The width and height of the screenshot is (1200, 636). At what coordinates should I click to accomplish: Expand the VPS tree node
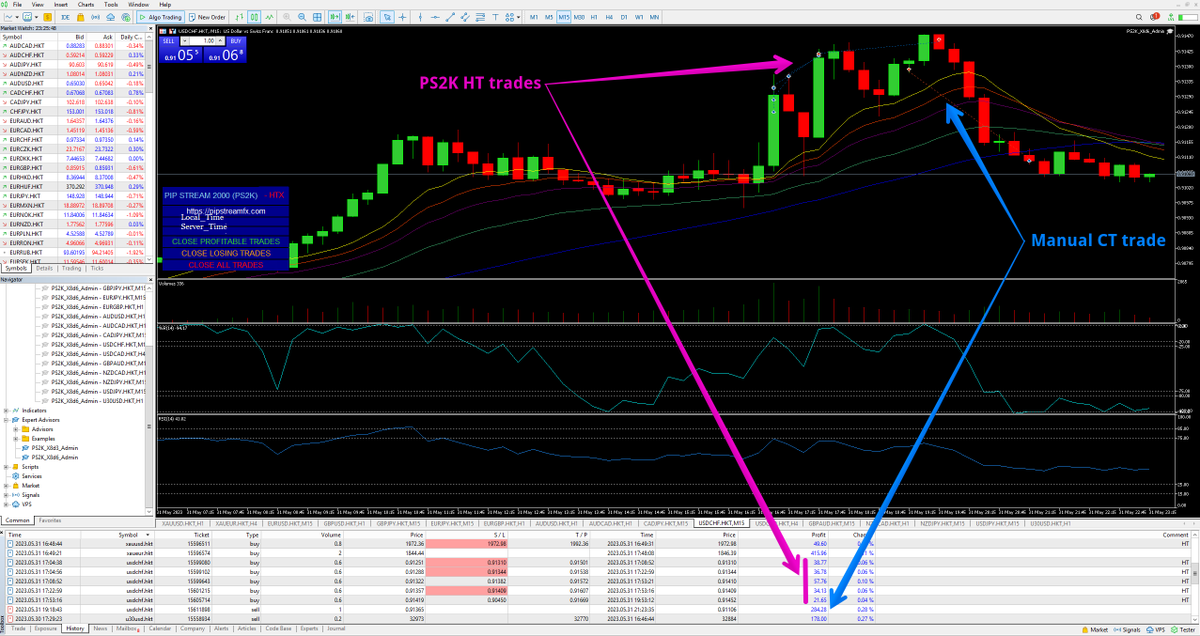(6, 505)
